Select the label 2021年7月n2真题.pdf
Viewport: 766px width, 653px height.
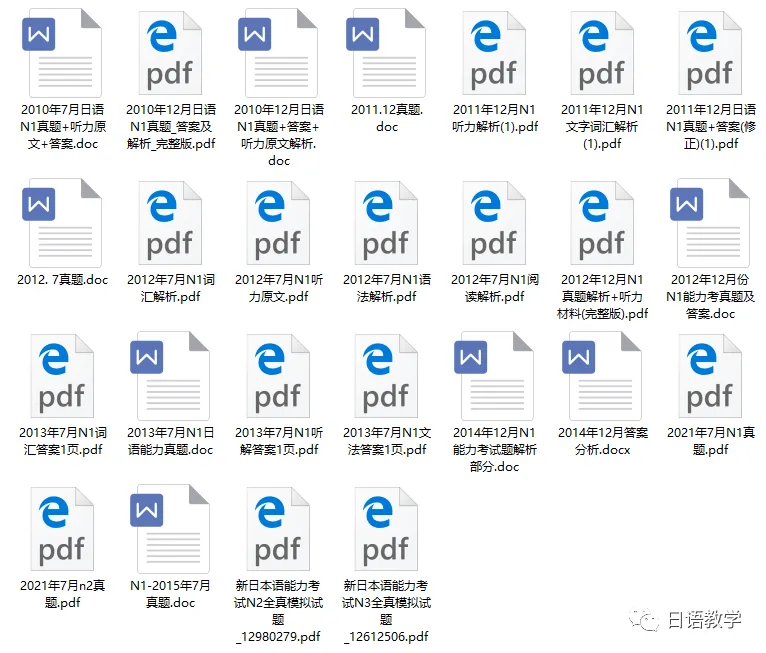point(63,594)
